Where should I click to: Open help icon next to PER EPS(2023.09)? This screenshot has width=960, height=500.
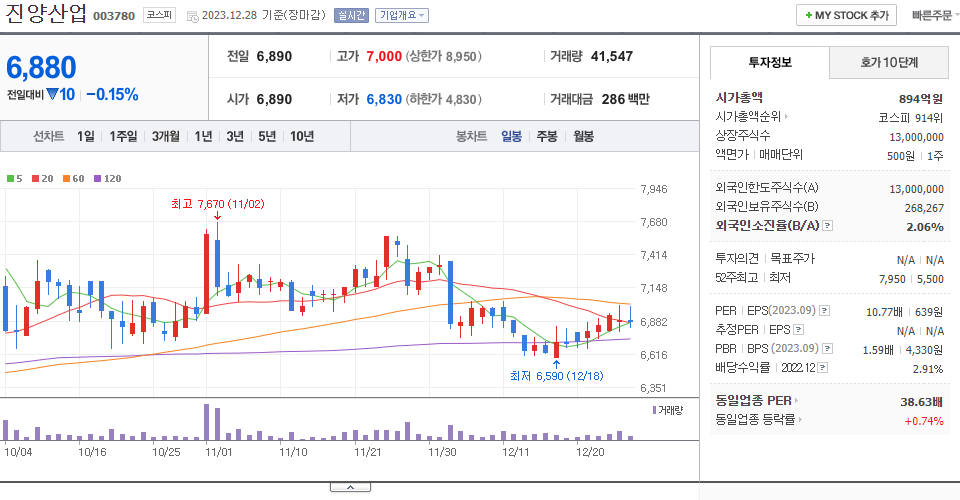[x=825, y=311]
